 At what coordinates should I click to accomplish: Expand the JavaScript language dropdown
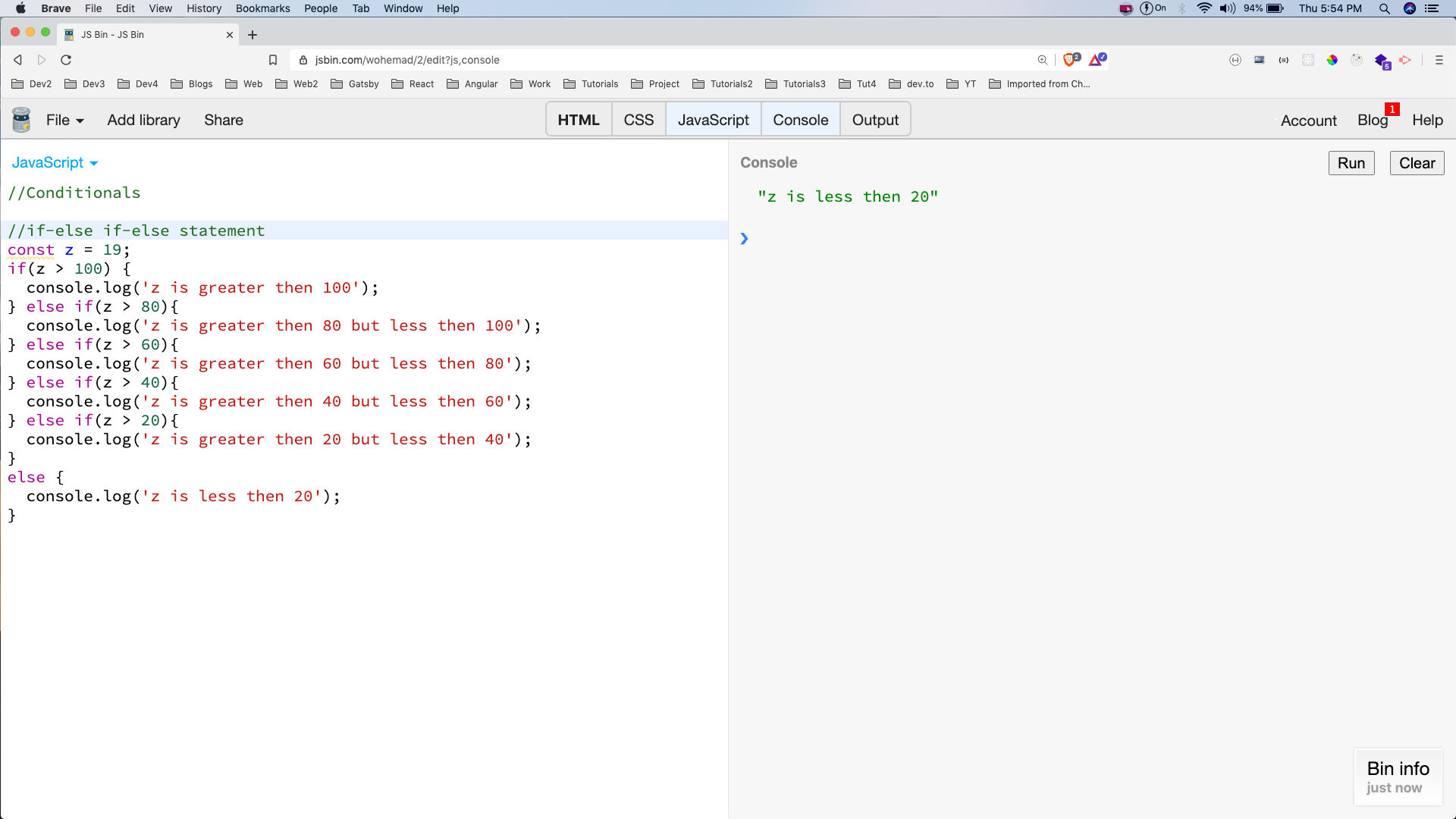55,163
